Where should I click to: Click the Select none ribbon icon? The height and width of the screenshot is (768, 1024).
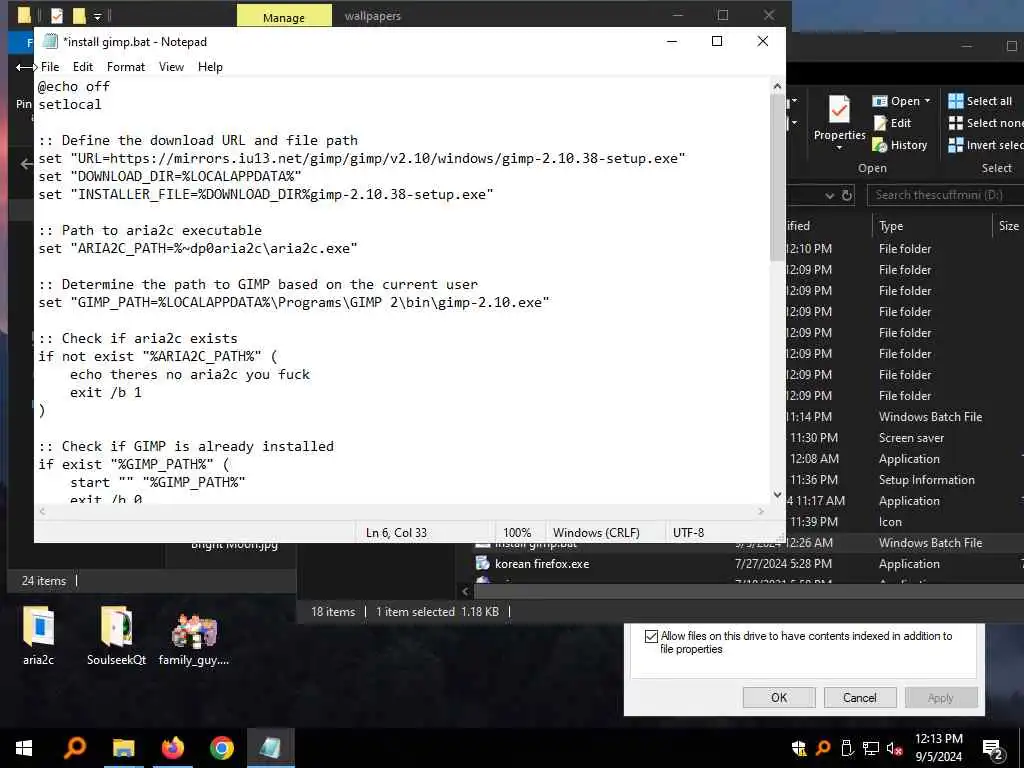pos(955,123)
